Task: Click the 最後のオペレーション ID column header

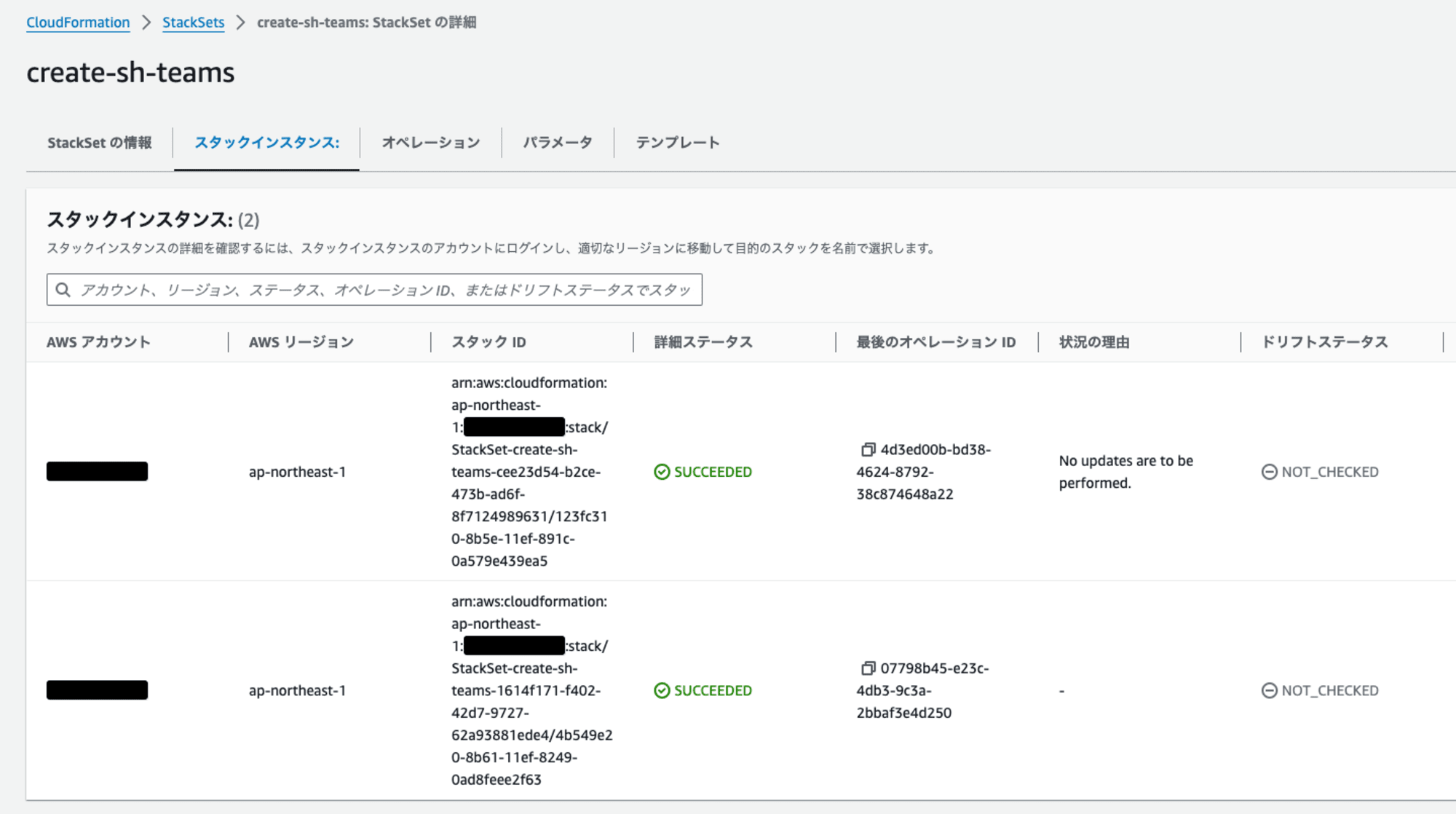Action: click(935, 342)
